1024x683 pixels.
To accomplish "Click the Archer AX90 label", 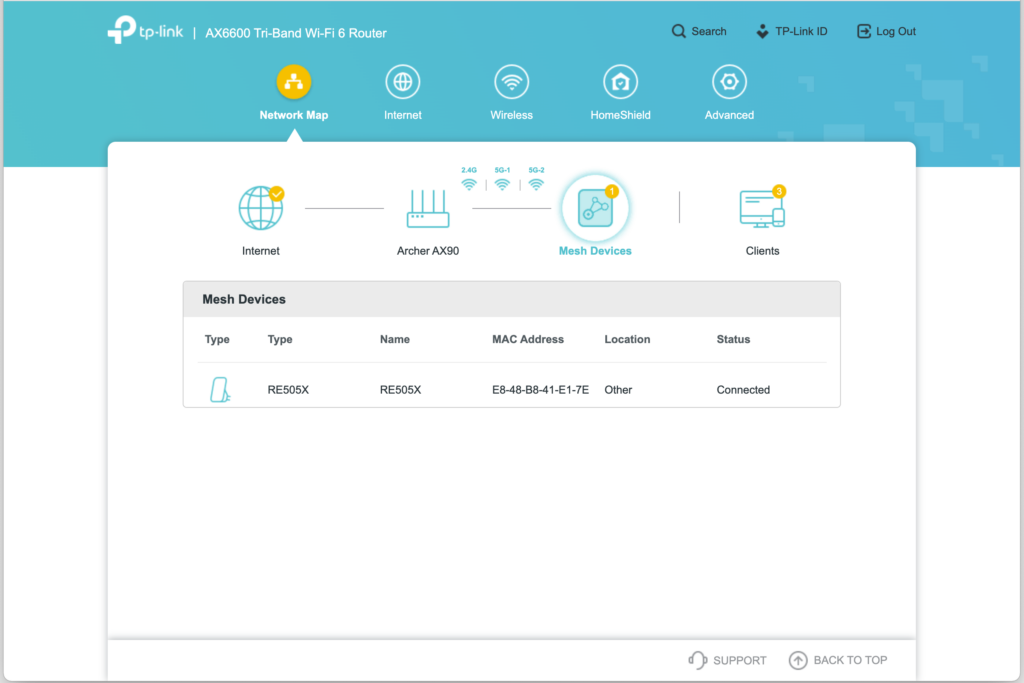I will tap(428, 251).
